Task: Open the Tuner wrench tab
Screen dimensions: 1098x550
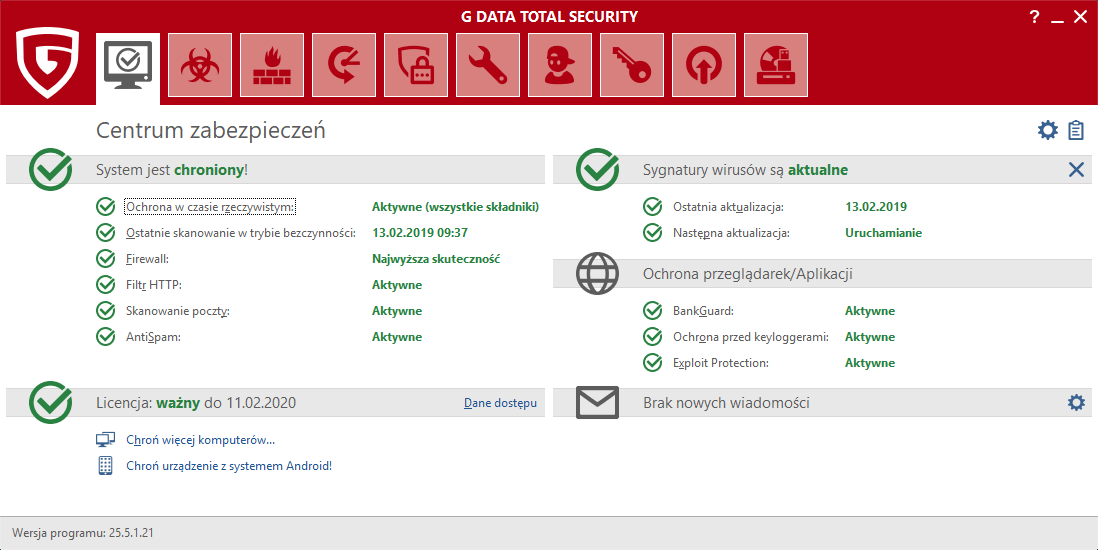Action: coord(488,65)
